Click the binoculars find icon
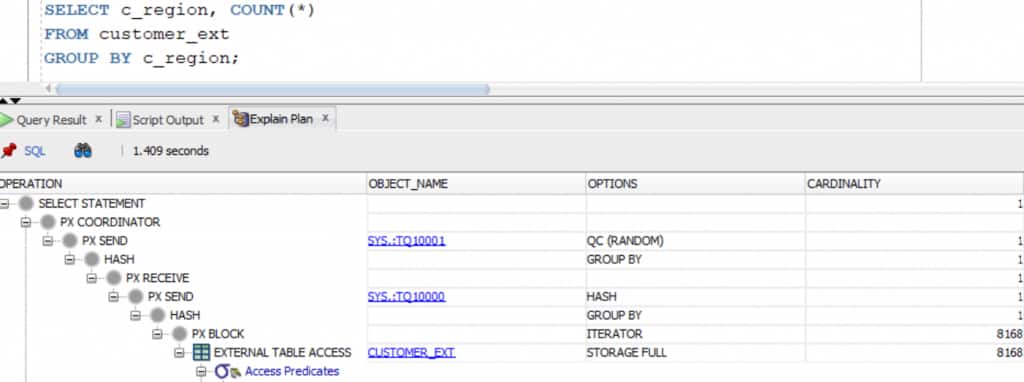 pyautogui.click(x=83, y=151)
